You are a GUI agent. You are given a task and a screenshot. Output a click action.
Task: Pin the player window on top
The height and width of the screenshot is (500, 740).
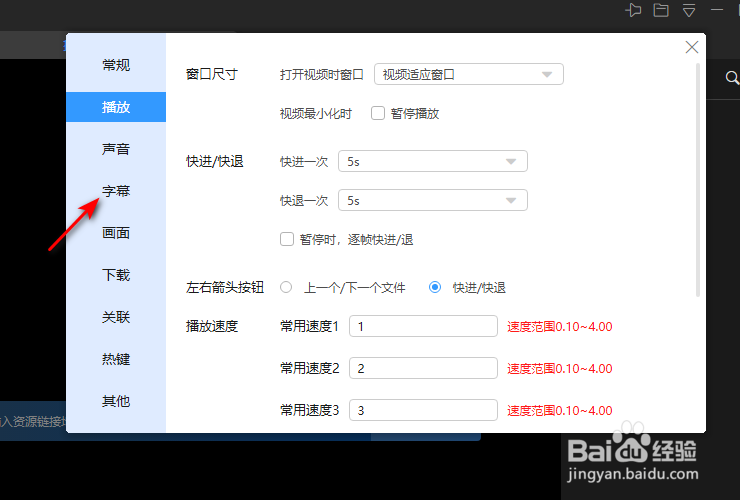click(x=633, y=10)
